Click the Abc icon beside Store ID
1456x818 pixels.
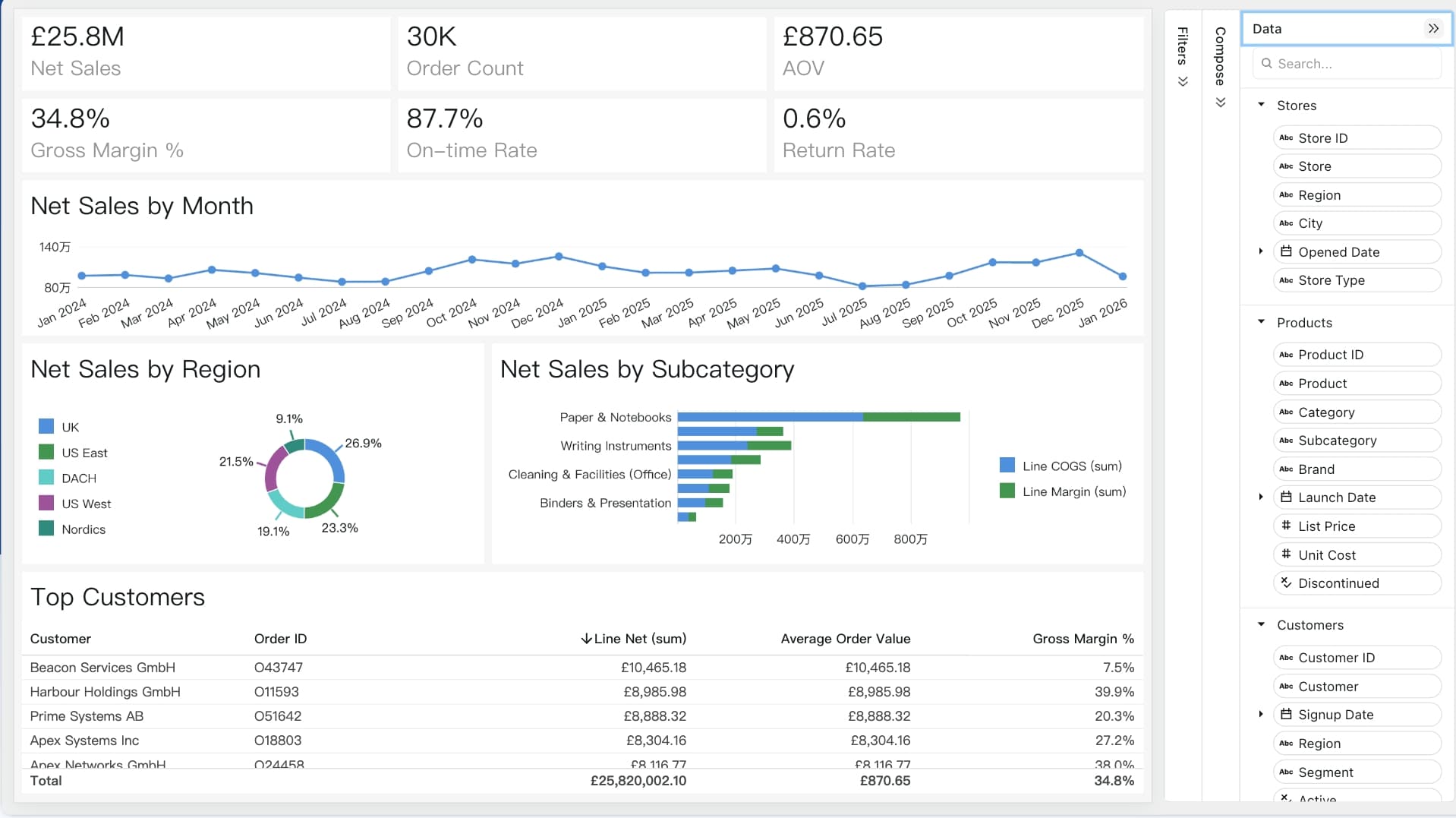pos(1286,137)
